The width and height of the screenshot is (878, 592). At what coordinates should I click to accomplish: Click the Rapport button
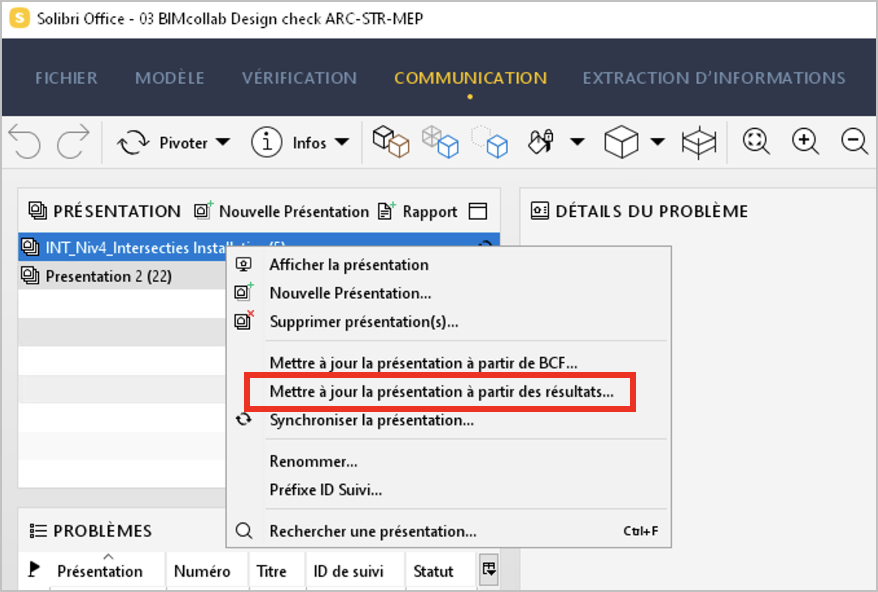[x=418, y=211]
